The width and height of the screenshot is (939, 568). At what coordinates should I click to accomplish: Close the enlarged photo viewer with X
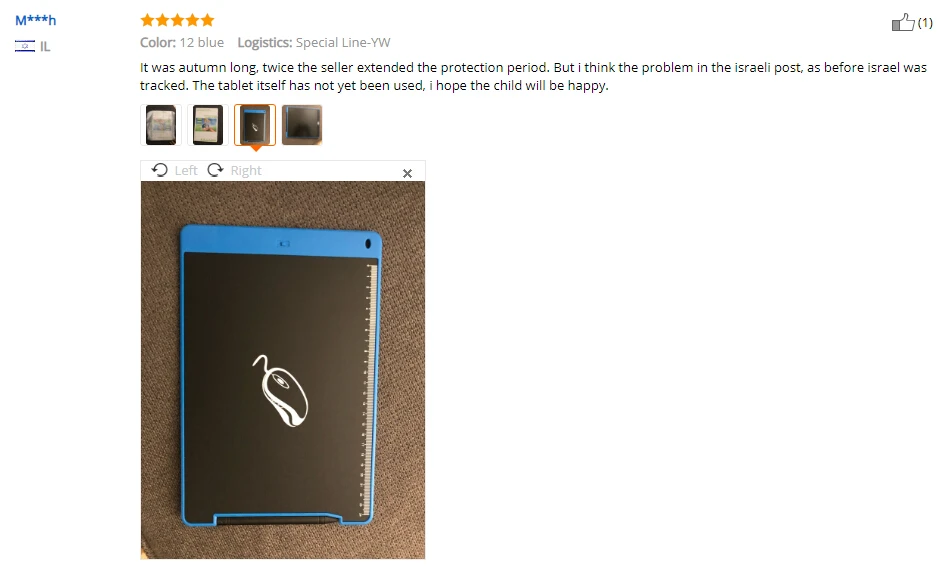click(407, 173)
